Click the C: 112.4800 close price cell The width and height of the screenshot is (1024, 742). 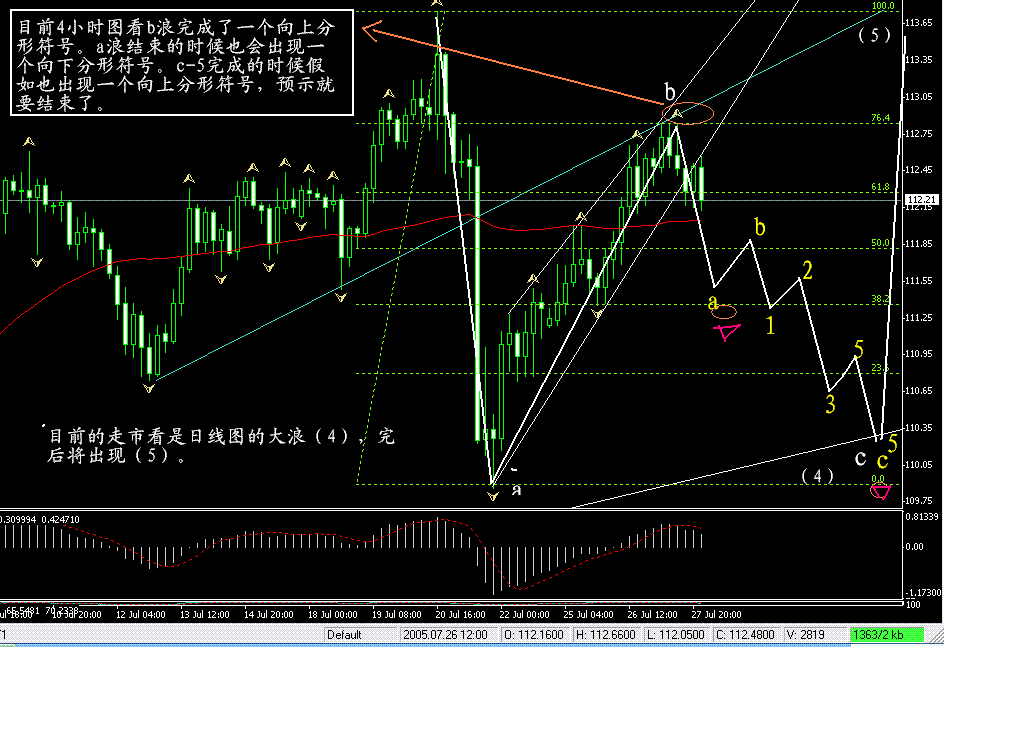coord(745,634)
